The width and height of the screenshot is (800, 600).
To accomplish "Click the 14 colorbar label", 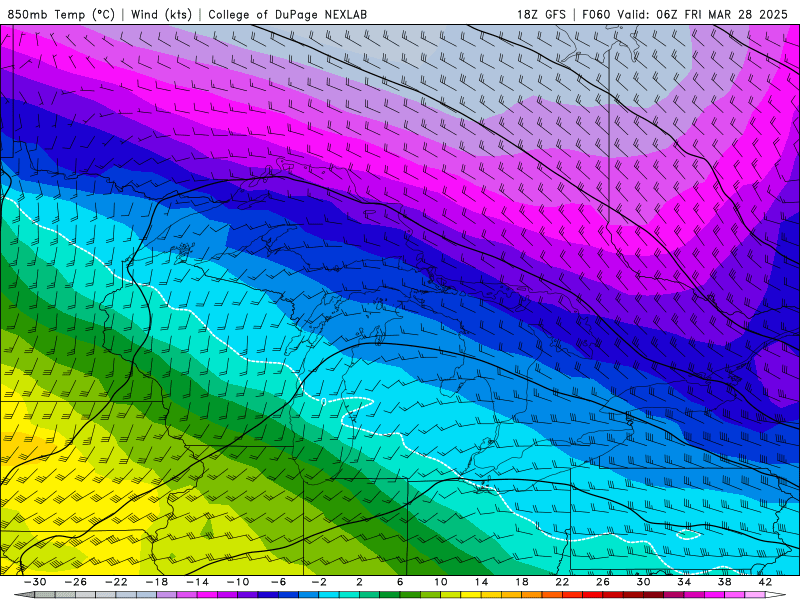I will pos(481,582).
